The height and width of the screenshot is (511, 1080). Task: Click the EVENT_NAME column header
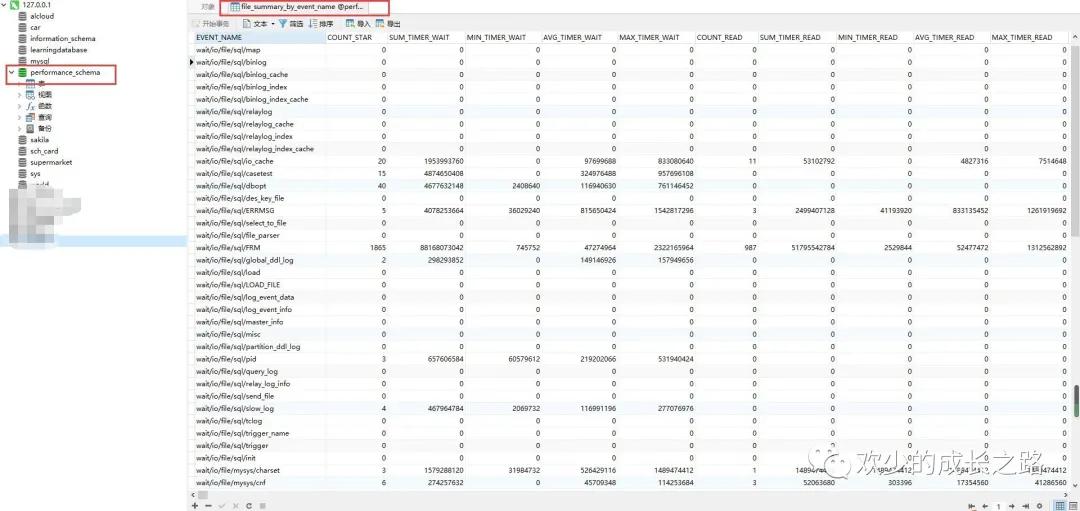219,37
